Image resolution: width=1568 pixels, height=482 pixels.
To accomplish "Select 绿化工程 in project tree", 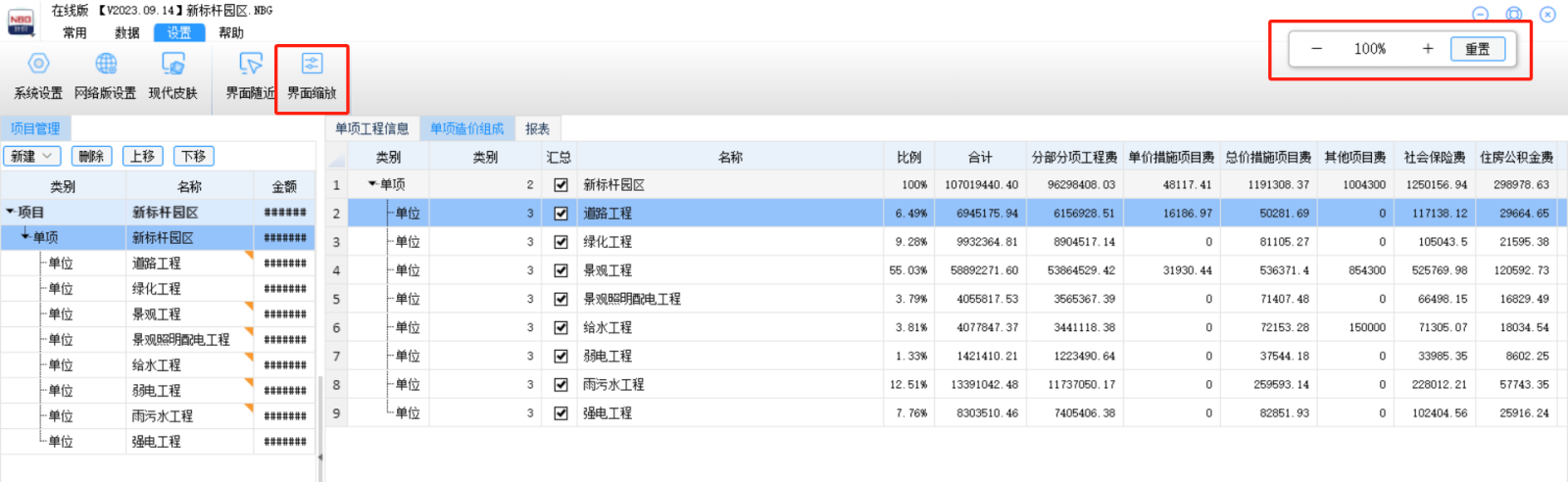I will pyautogui.click(x=157, y=289).
